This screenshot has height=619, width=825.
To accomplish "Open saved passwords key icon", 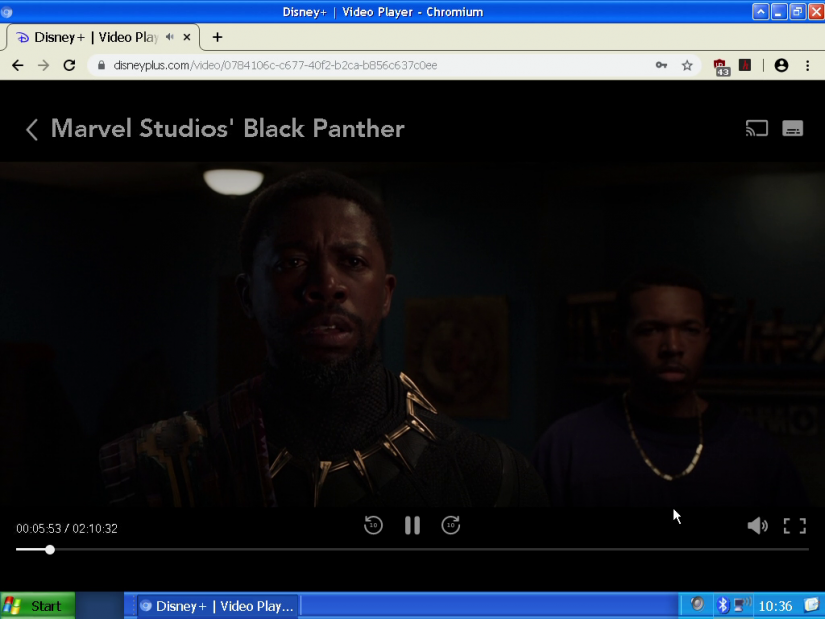I will click(x=661, y=65).
